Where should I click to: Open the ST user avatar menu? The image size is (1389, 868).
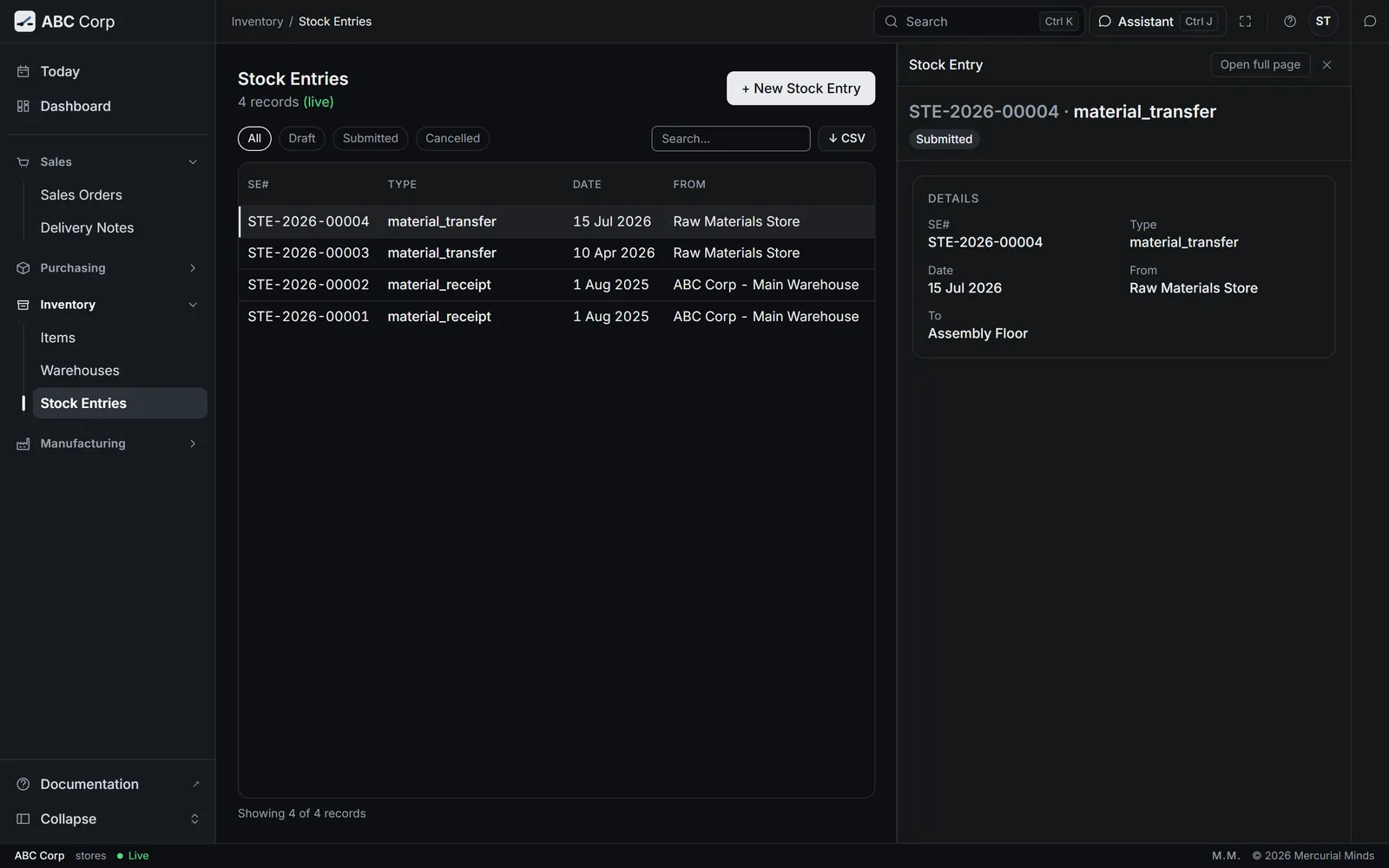click(x=1323, y=22)
